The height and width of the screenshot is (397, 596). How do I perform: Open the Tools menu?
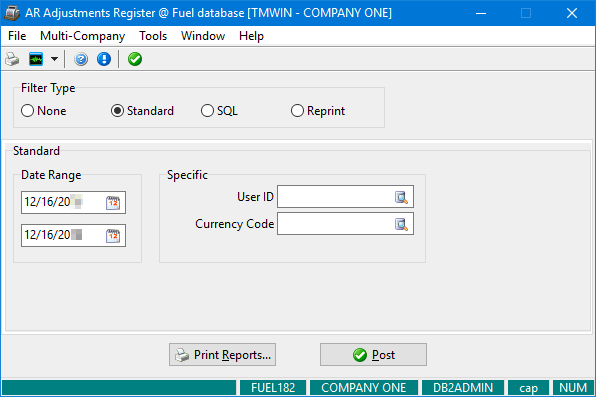pyautogui.click(x=153, y=36)
